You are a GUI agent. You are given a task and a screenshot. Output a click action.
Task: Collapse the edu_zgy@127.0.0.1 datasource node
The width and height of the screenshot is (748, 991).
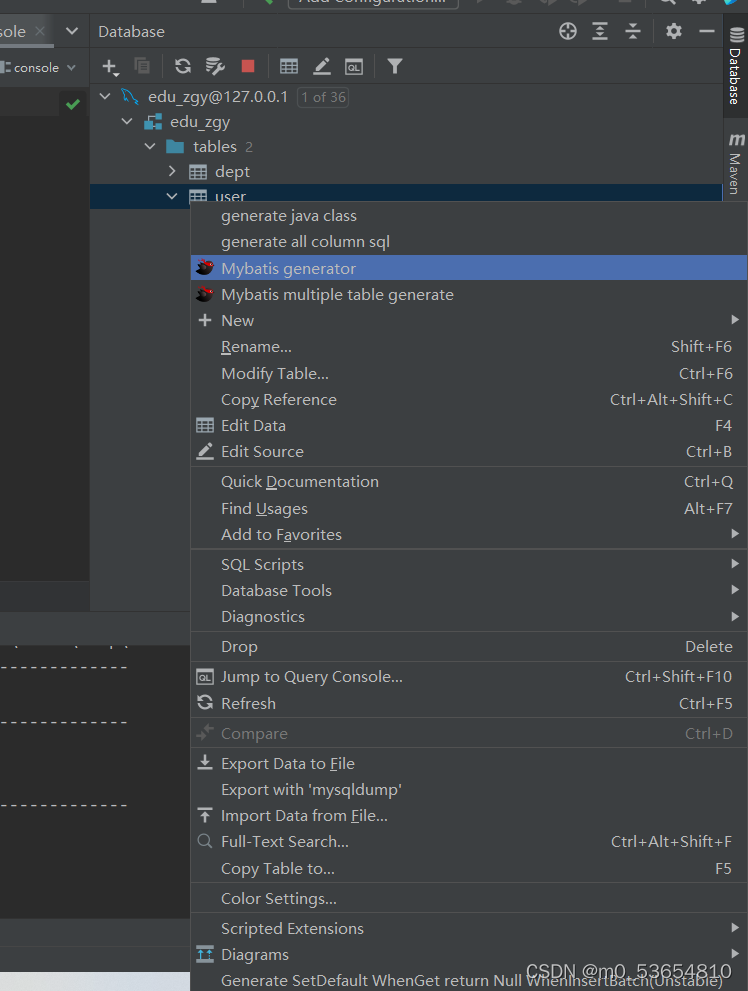105,97
